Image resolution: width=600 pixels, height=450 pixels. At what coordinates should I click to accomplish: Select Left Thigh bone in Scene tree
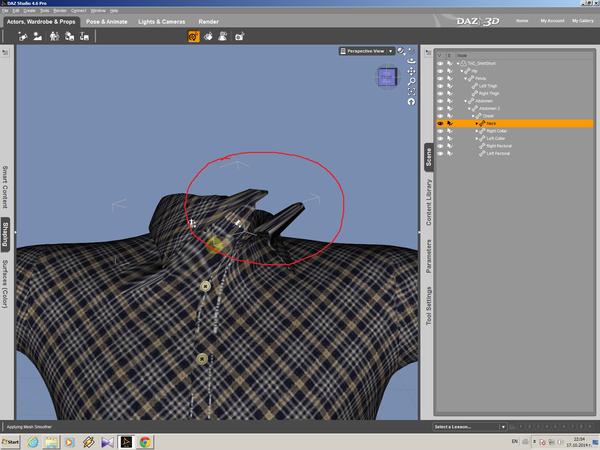[488, 86]
